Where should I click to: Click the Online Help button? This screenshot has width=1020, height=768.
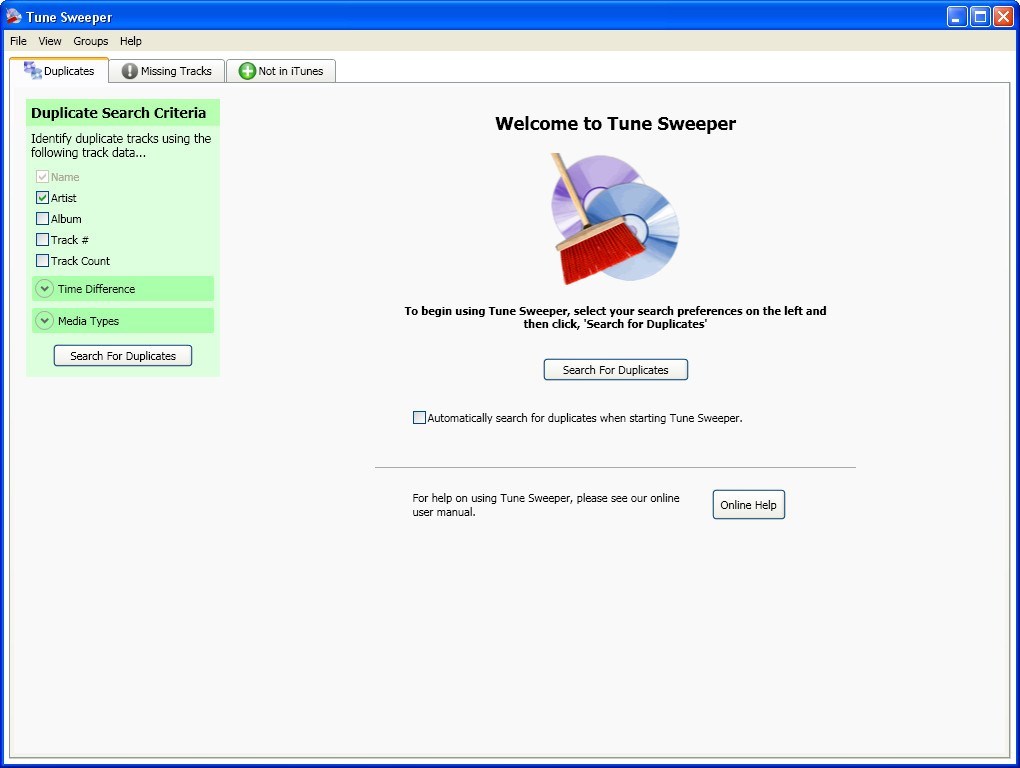pyautogui.click(x=748, y=505)
